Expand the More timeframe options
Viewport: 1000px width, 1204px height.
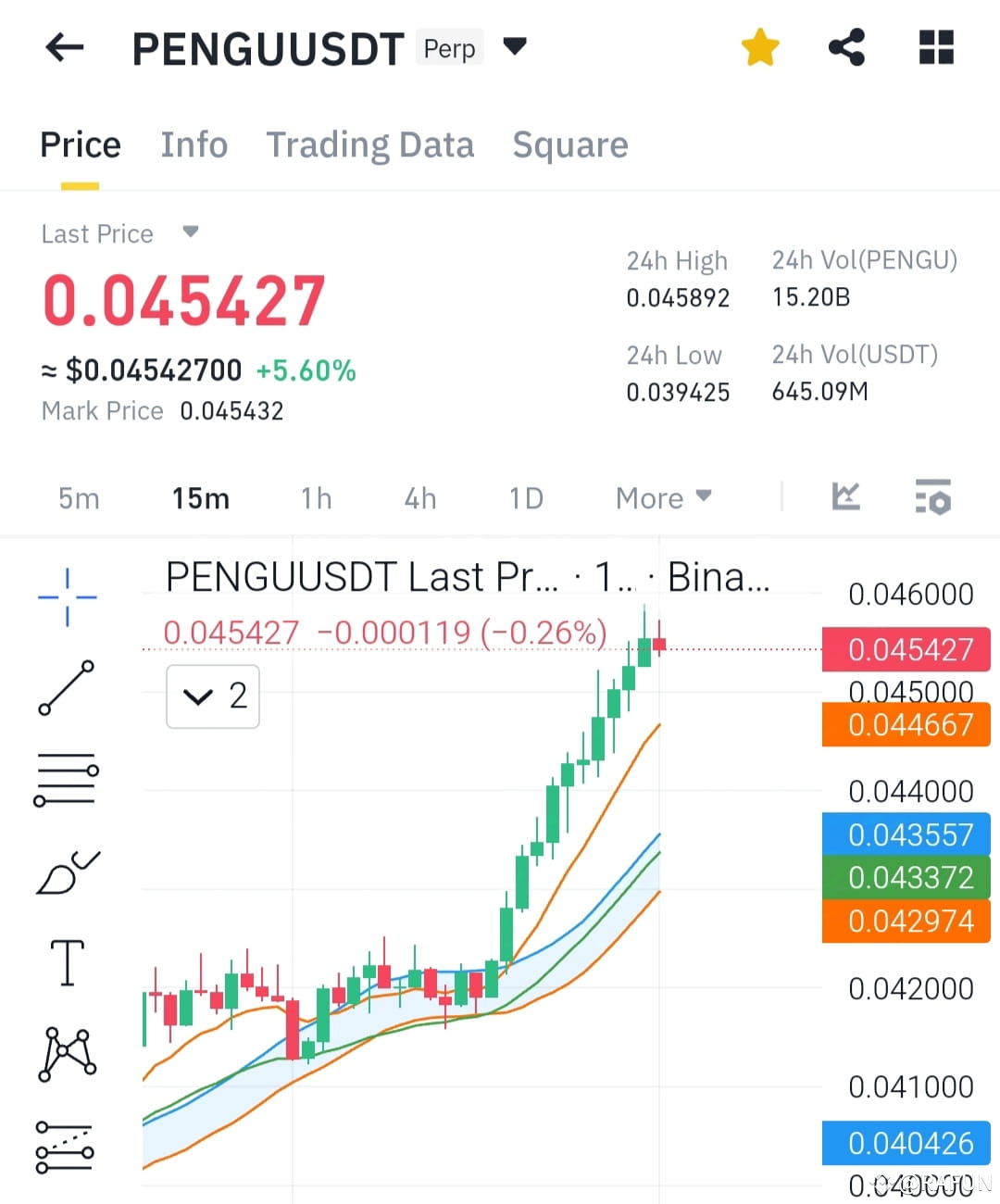[x=662, y=497]
